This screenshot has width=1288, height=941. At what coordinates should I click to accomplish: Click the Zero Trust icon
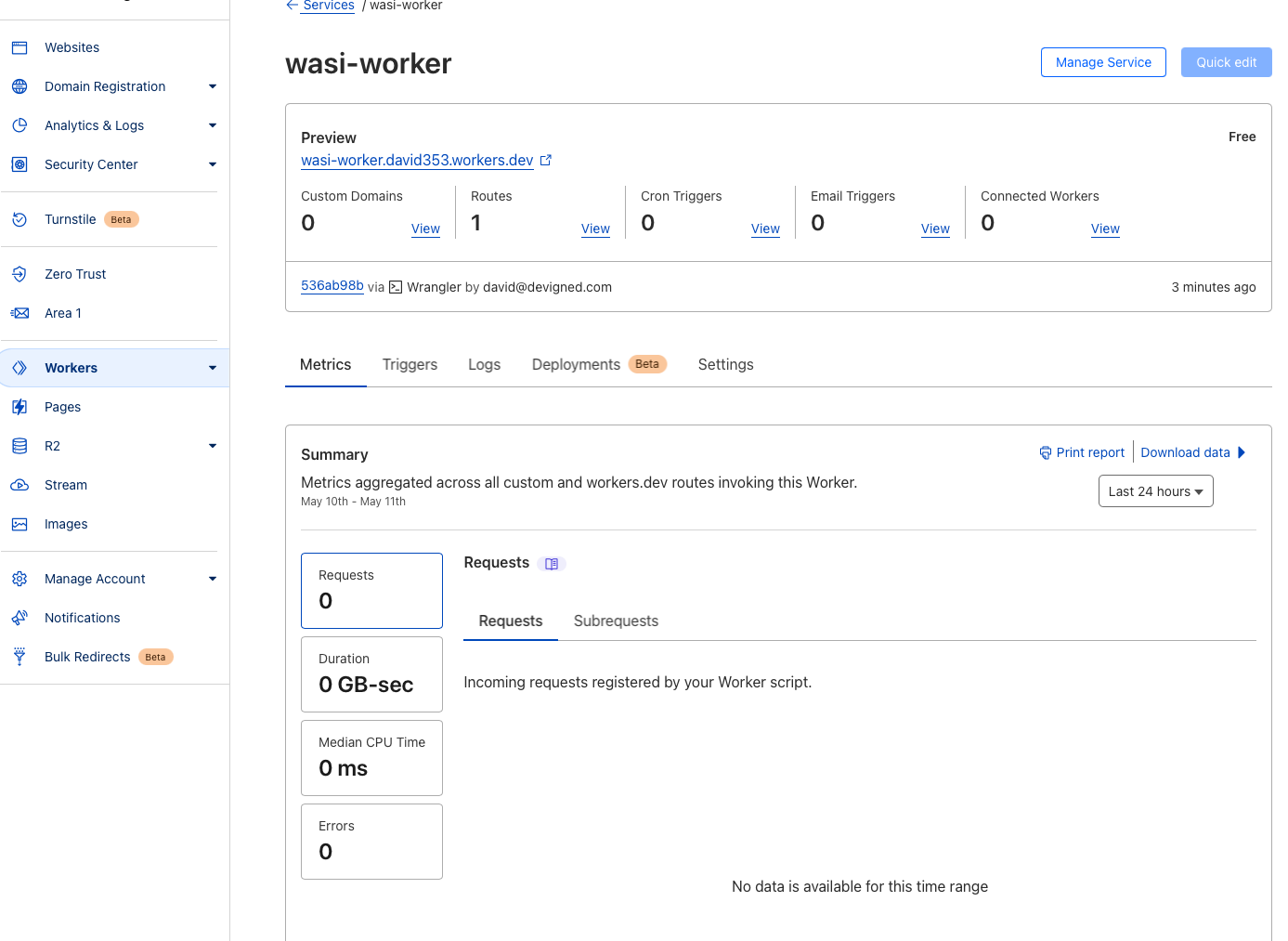20,274
